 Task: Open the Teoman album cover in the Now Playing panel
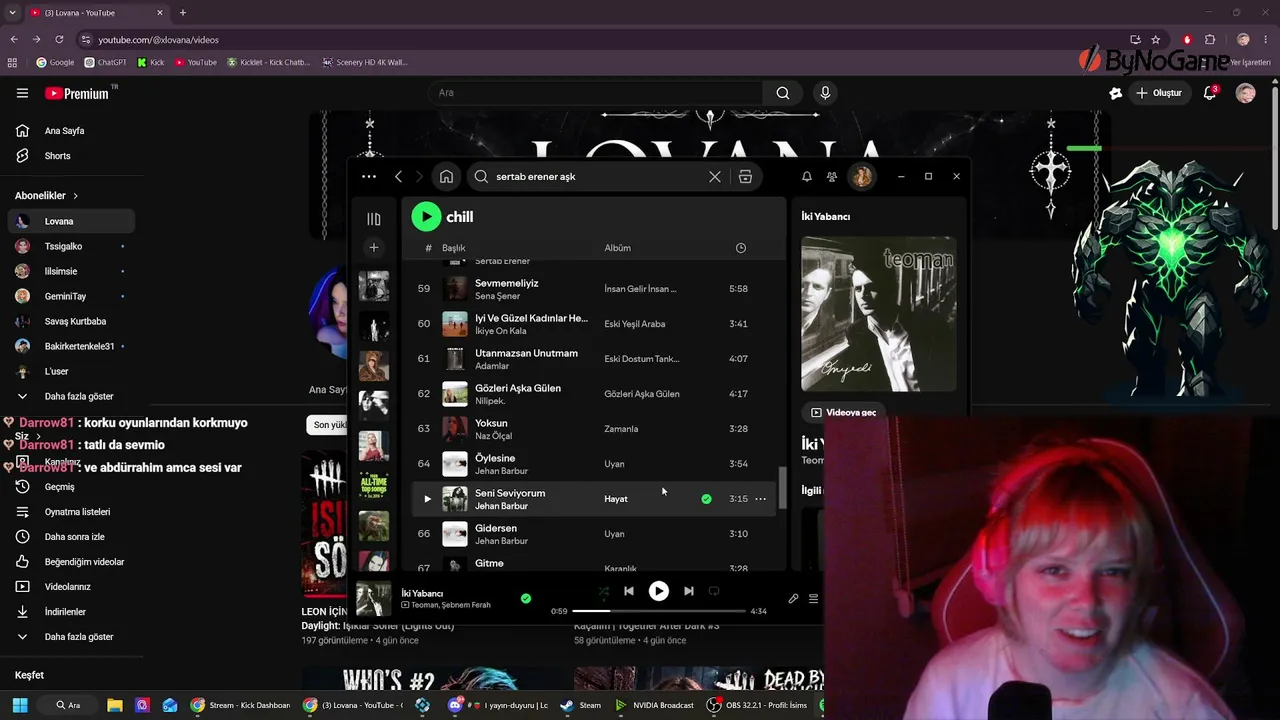(x=879, y=314)
